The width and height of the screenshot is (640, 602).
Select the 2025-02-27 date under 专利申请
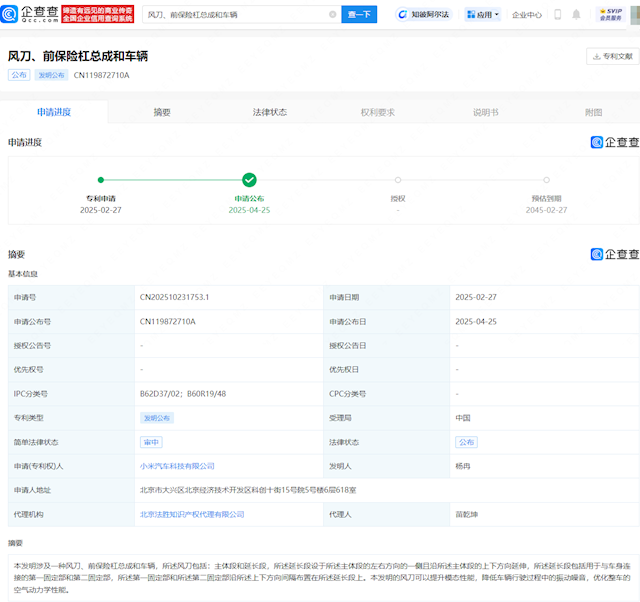click(x=101, y=210)
